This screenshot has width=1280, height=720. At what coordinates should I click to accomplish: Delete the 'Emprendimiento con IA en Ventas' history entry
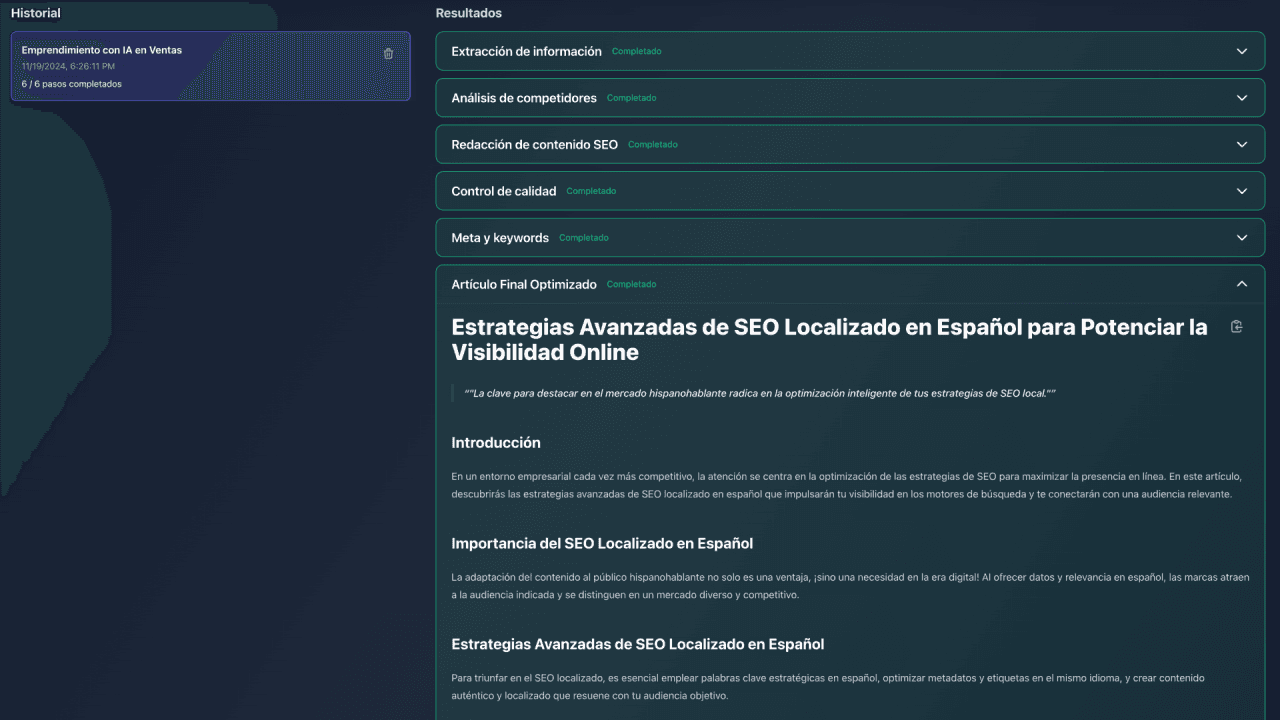[388, 54]
